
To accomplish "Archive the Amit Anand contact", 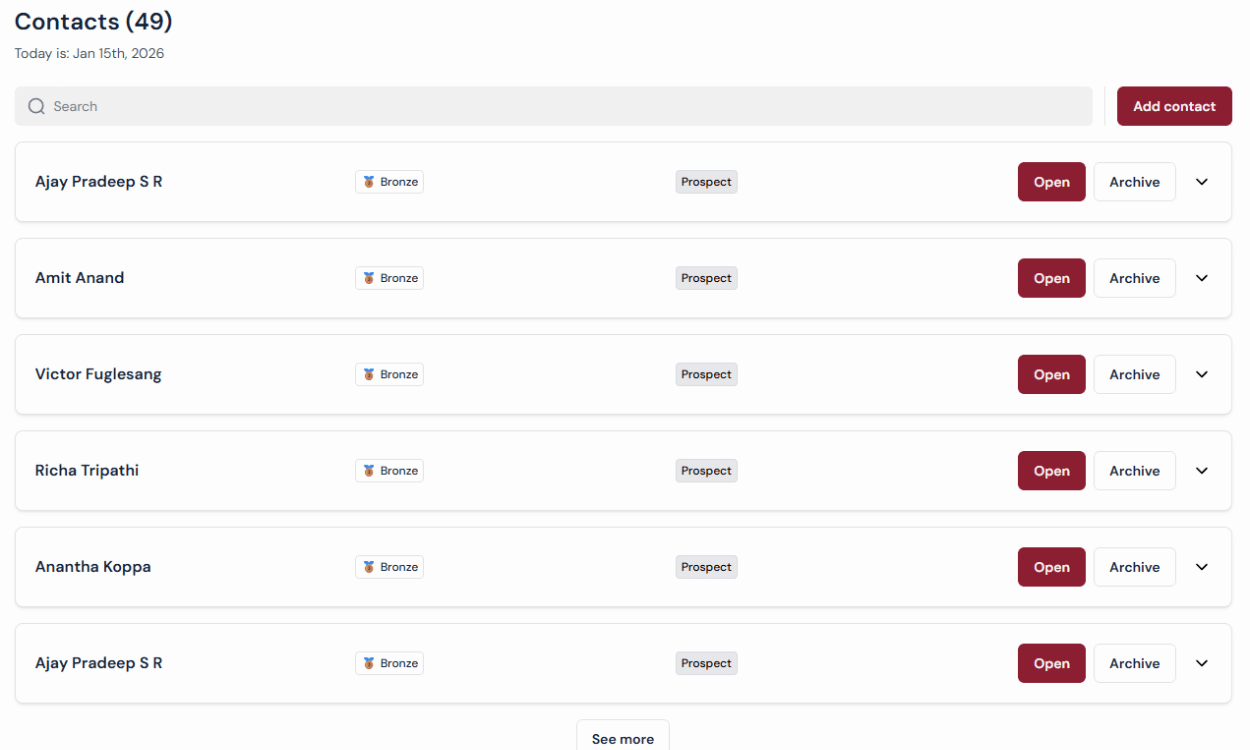I will click(1134, 278).
